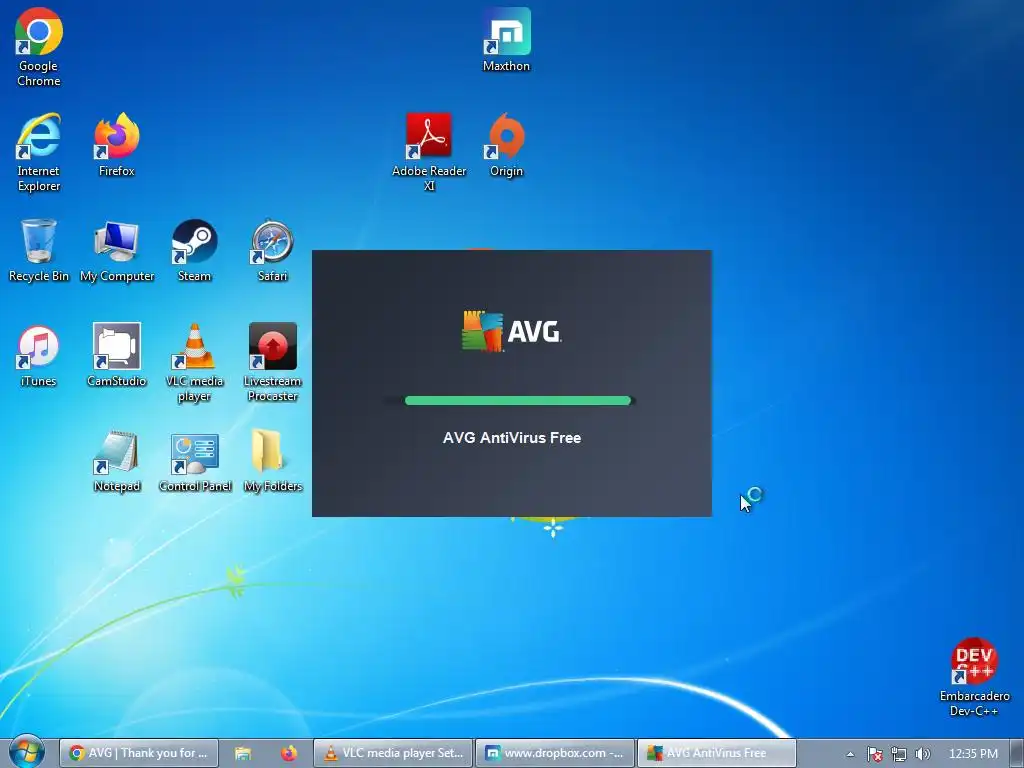Open the Safari desktop shortcut
This screenshot has width=1024, height=768.
point(272,250)
